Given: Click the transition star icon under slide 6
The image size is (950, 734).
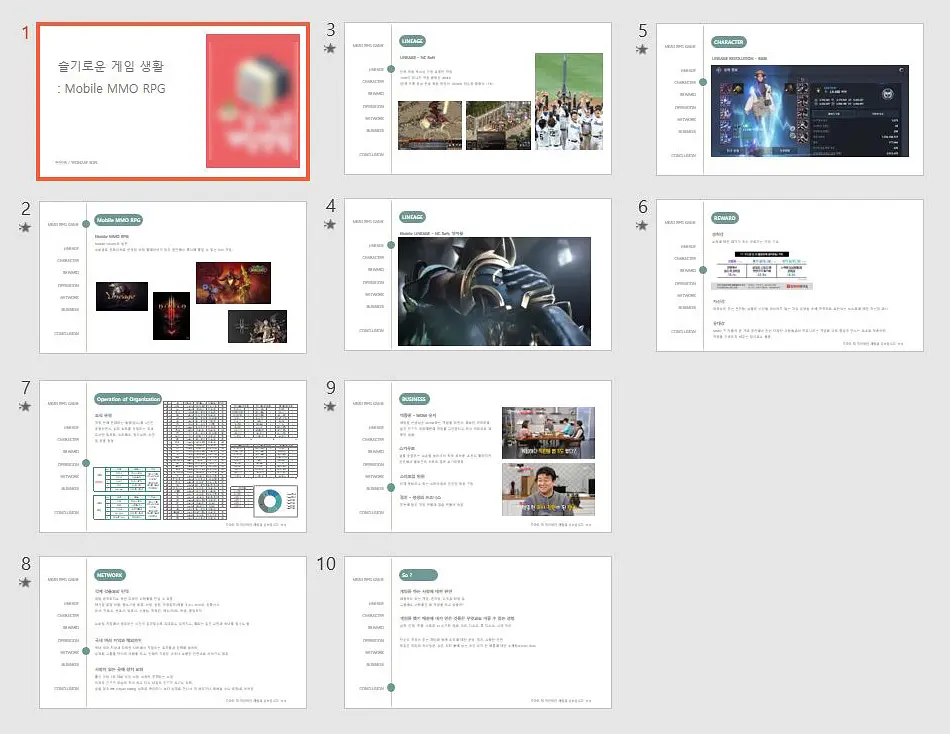Looking at the screenshot, I should point(642,225).
